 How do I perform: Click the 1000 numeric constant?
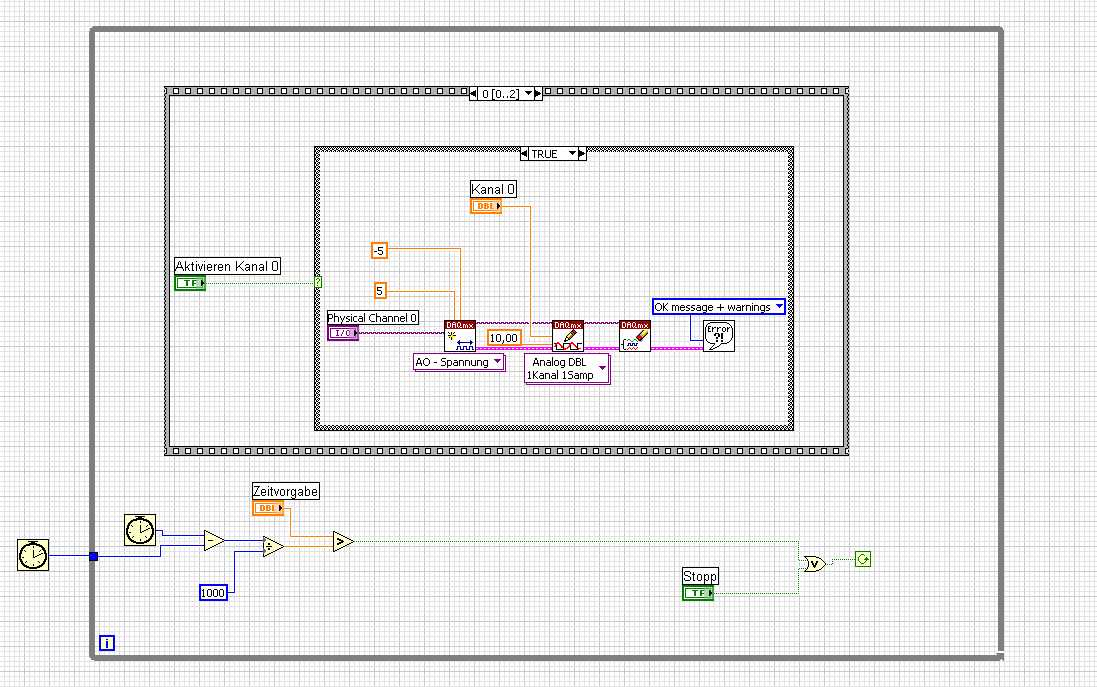point(213,593)
